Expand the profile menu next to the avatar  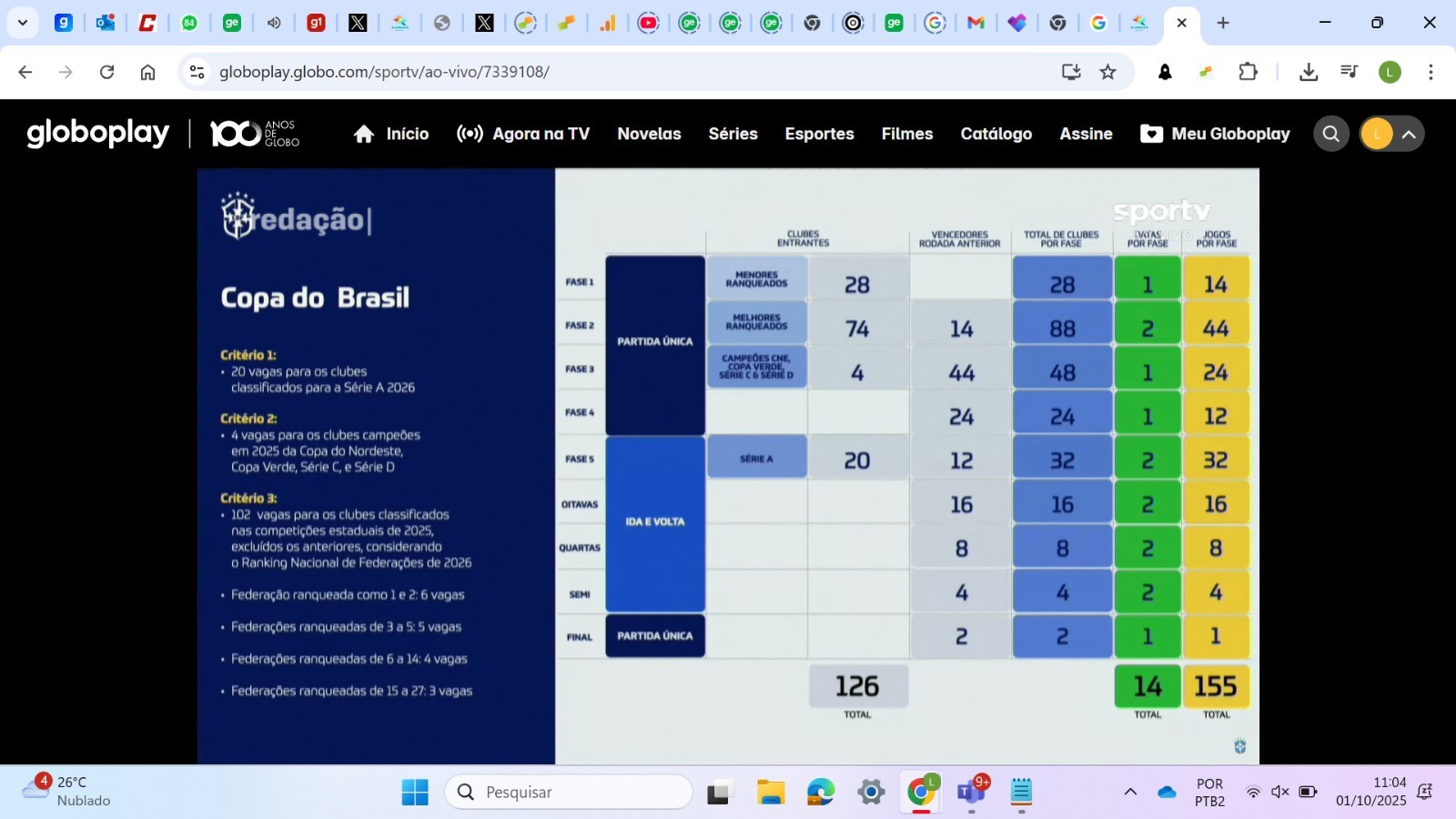(1408, 133)
